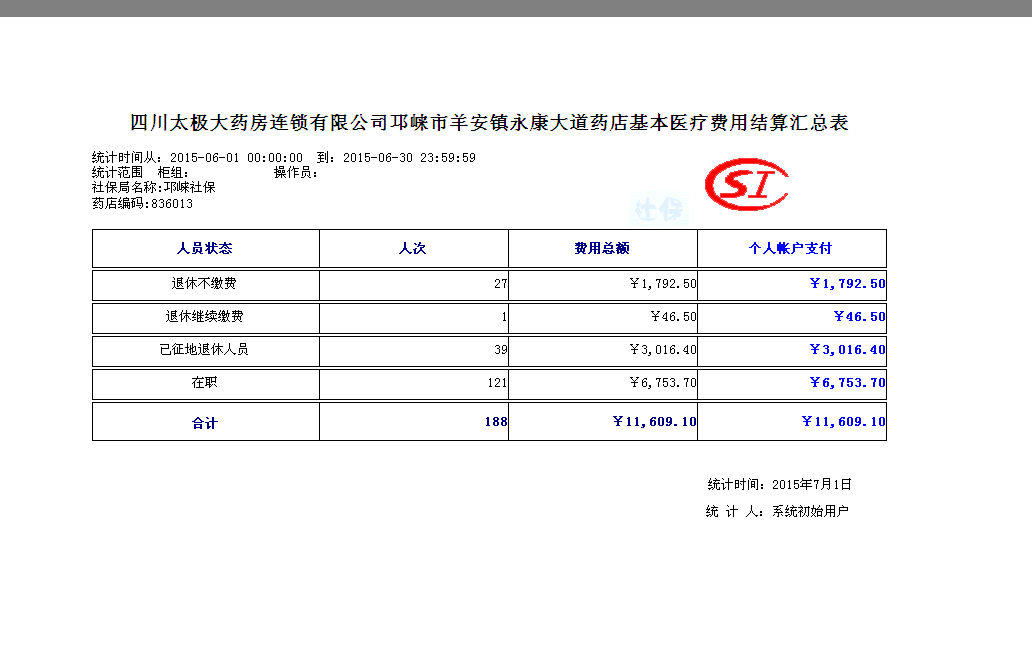The width and height of the screenshot is (1032, 669).
Task: Select the footer line 统计人: 系统初始用户
Action: [777, 511]
